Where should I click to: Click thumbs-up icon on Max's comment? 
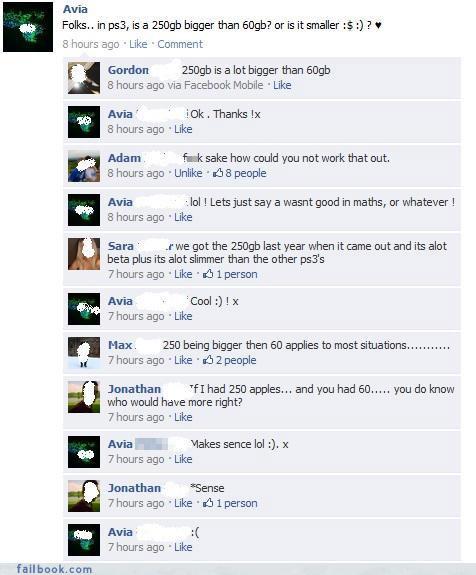(x=208, y=360)
